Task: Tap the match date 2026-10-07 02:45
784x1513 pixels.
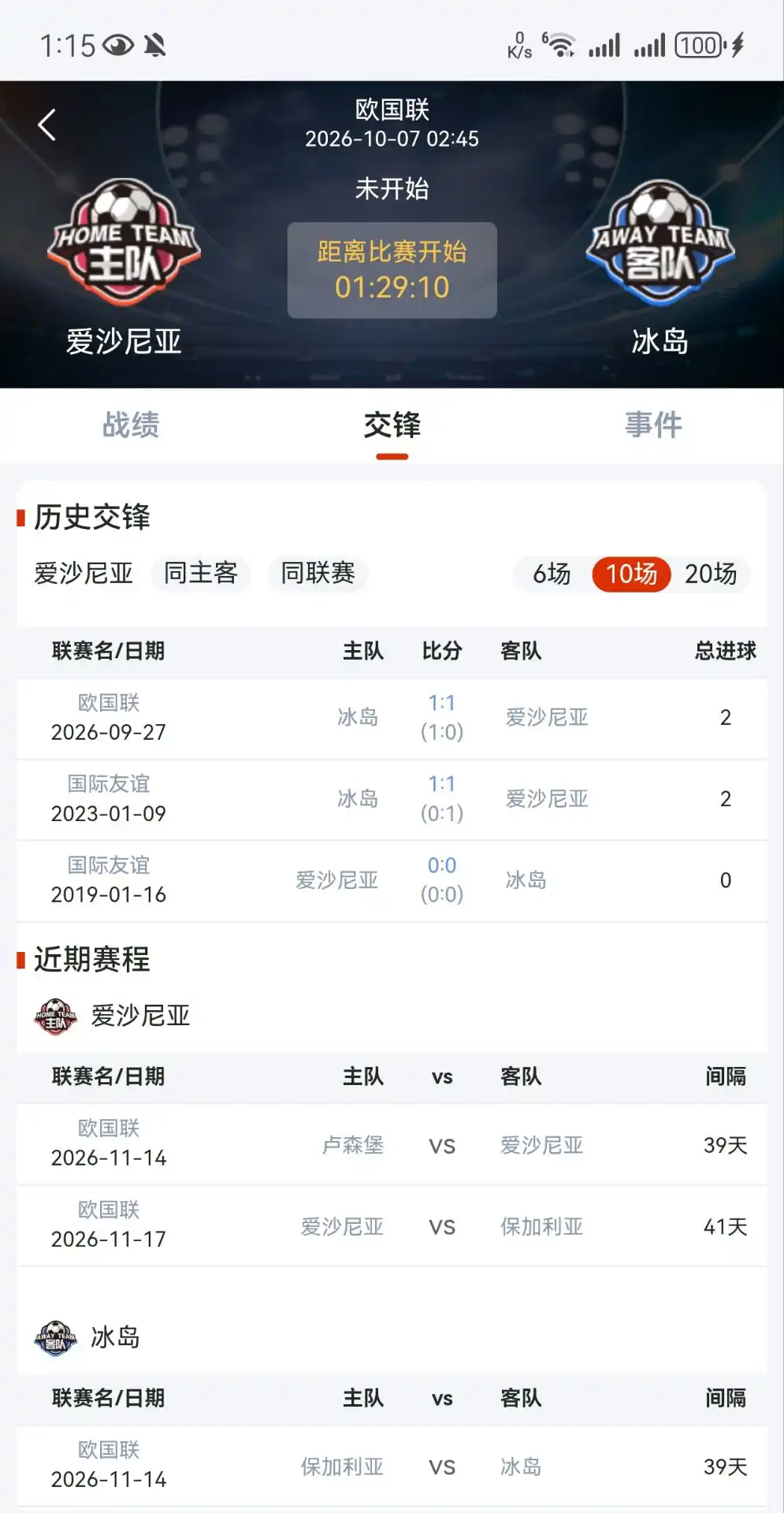Action: click(x=392, y=139)
